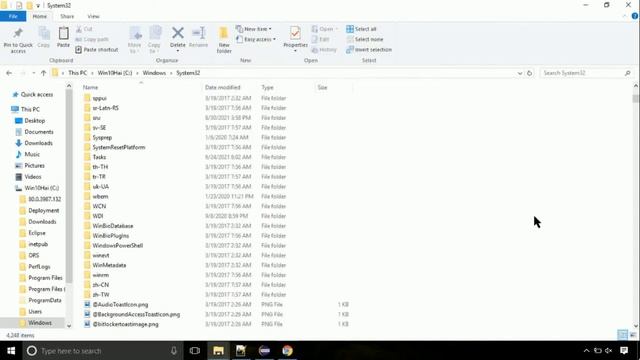Click the Paste ribbon icon

point(63,33)
